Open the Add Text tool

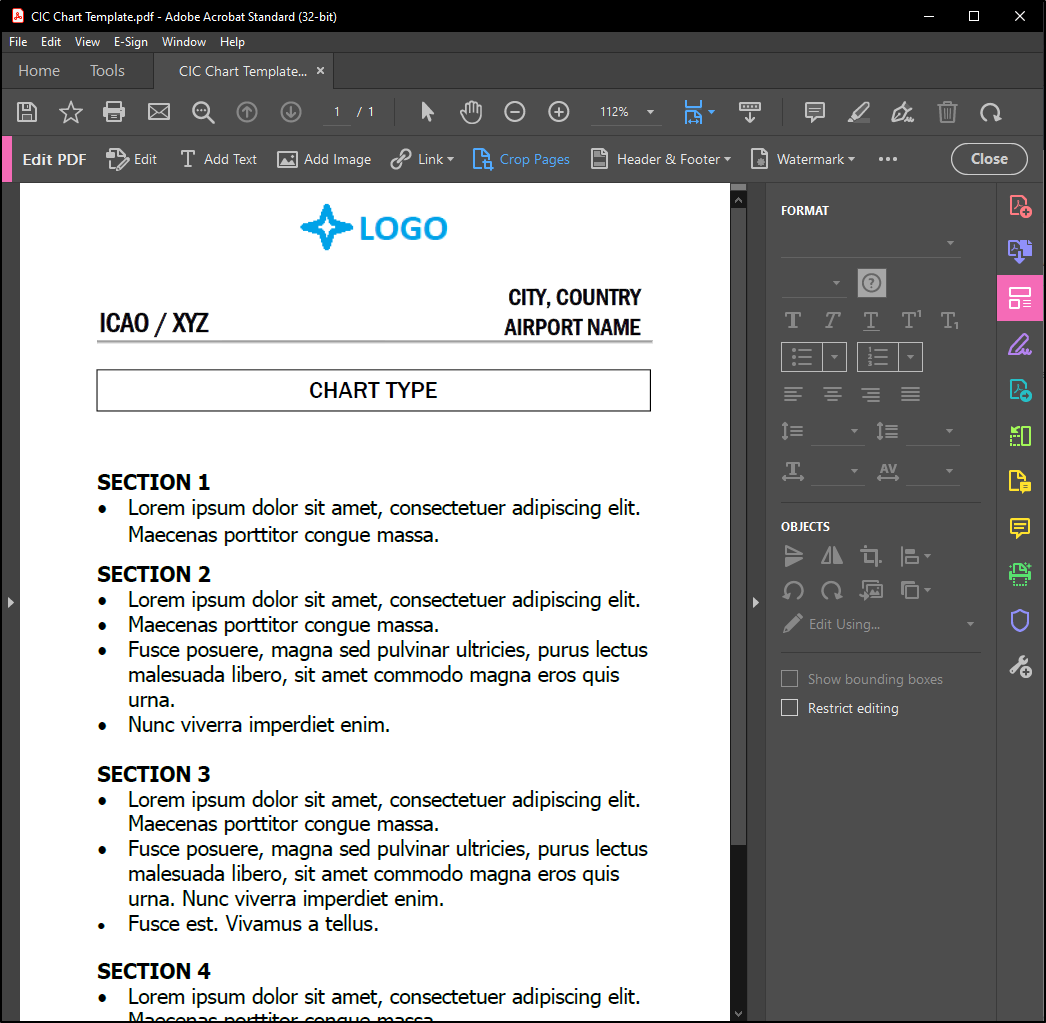click(218, 159)
